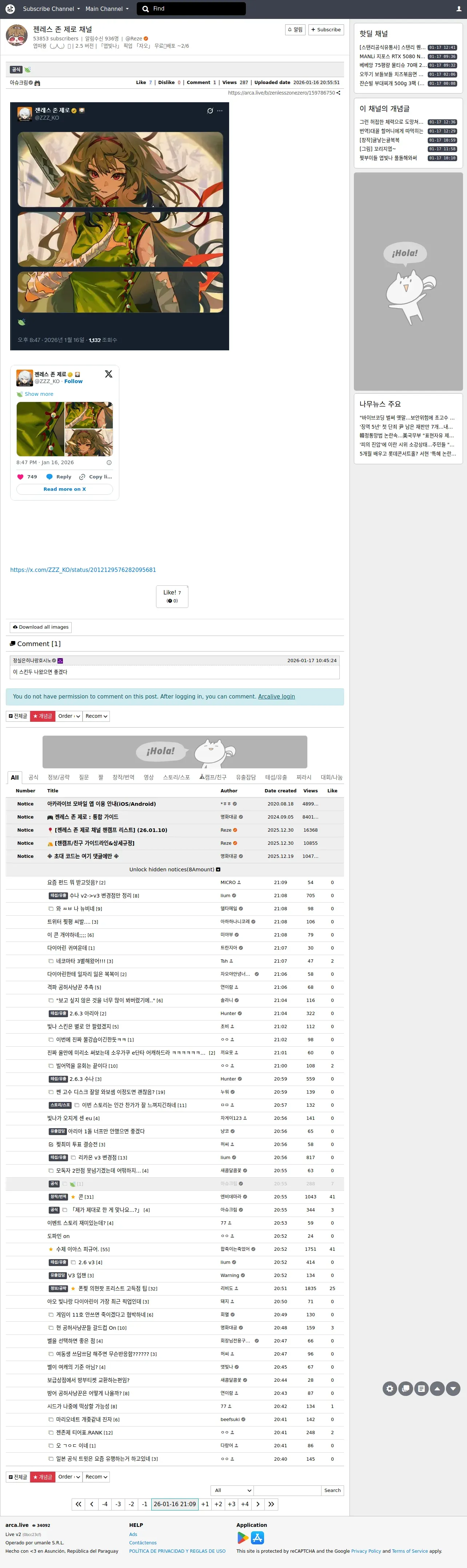Open the user account icon in top bar

click(x=459, y=8)
